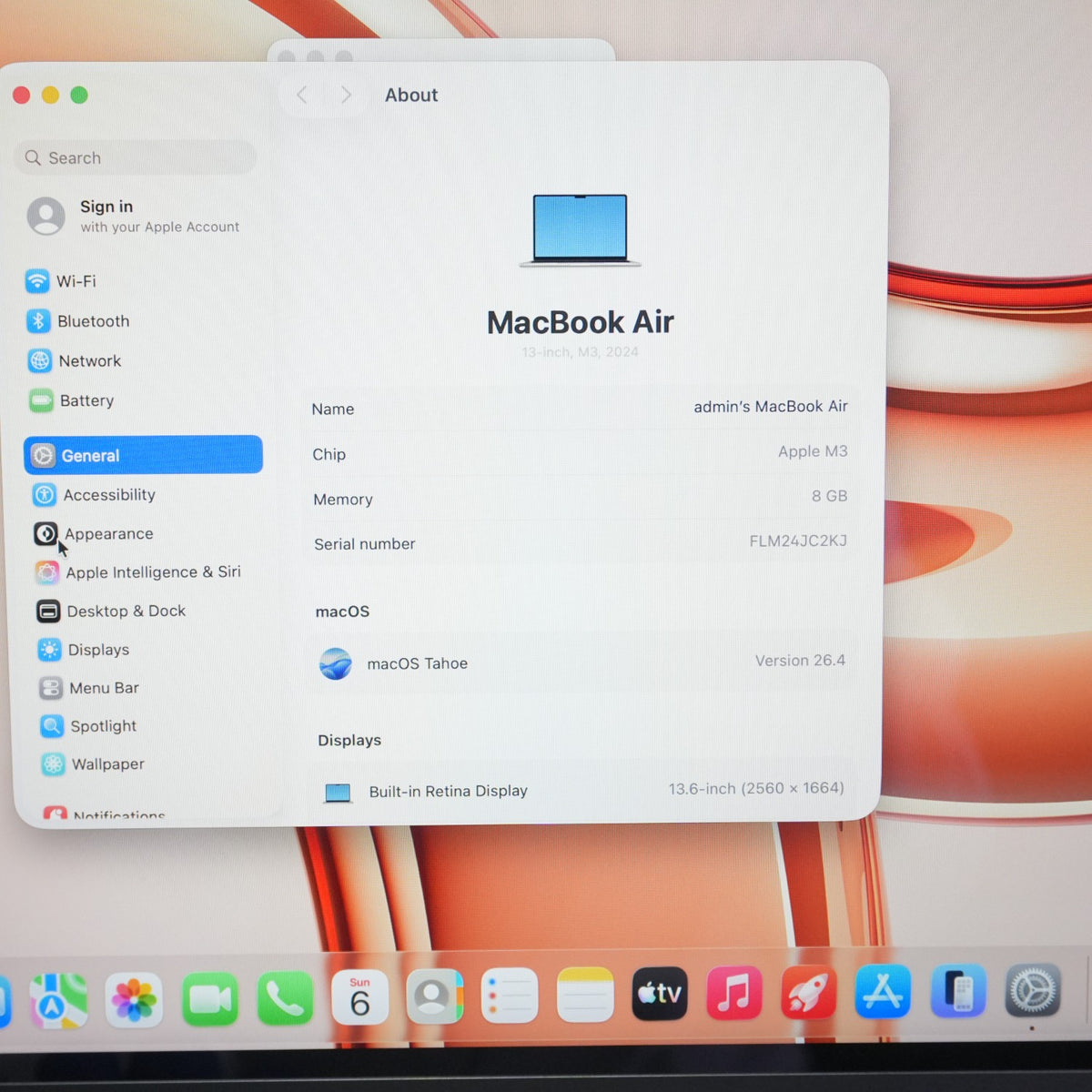This screenshot has width=1092, height=1092.
Task: Click the Apple M3 chip value
Action: [813, 451]
